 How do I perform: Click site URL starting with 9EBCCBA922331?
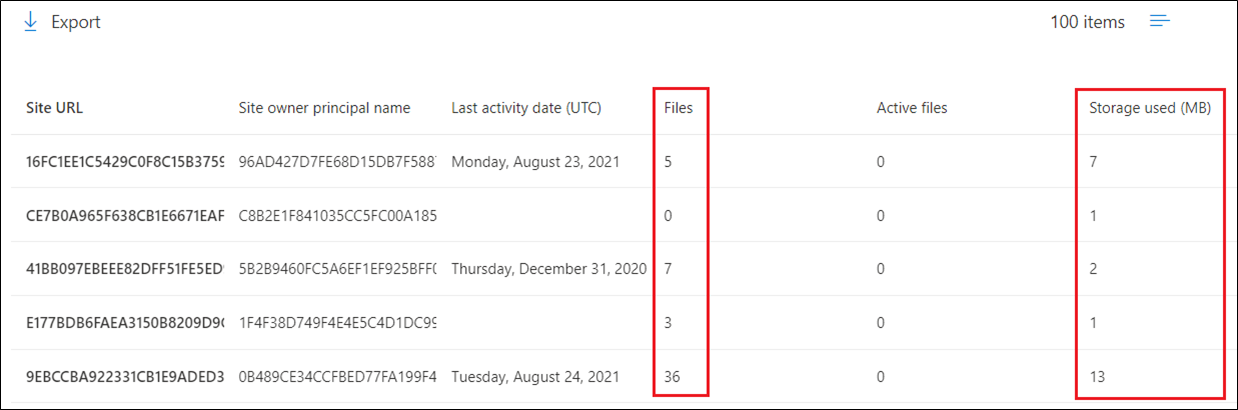tap(125, 377)
